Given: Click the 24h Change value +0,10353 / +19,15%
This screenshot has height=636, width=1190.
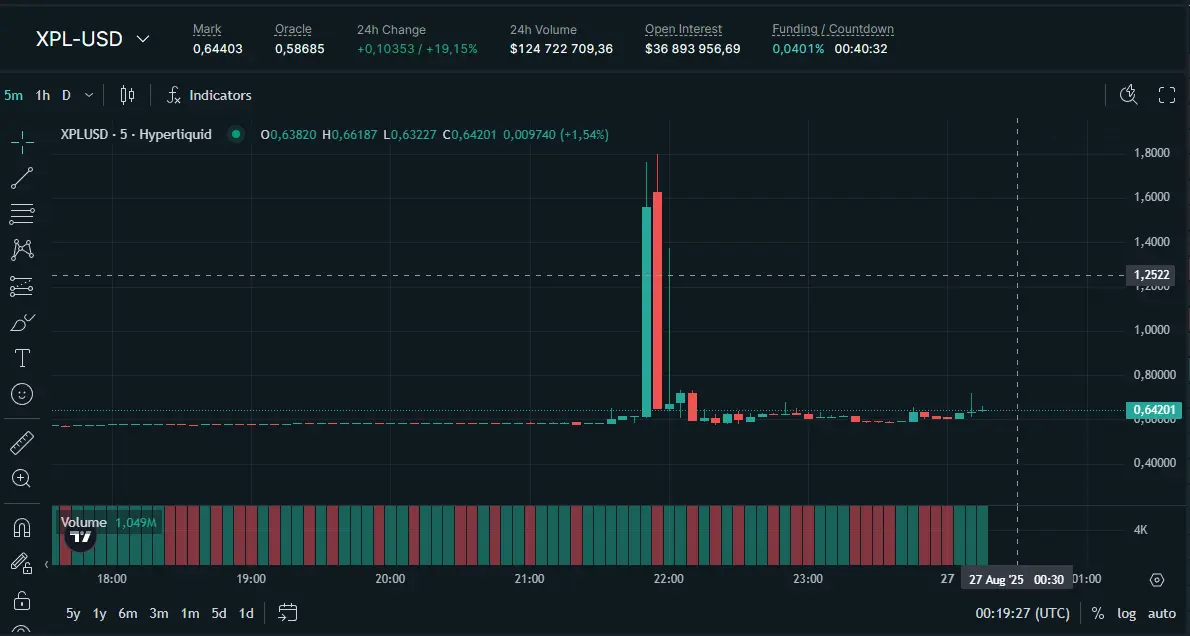Looking at the screenshot, I should pos(417,49).
